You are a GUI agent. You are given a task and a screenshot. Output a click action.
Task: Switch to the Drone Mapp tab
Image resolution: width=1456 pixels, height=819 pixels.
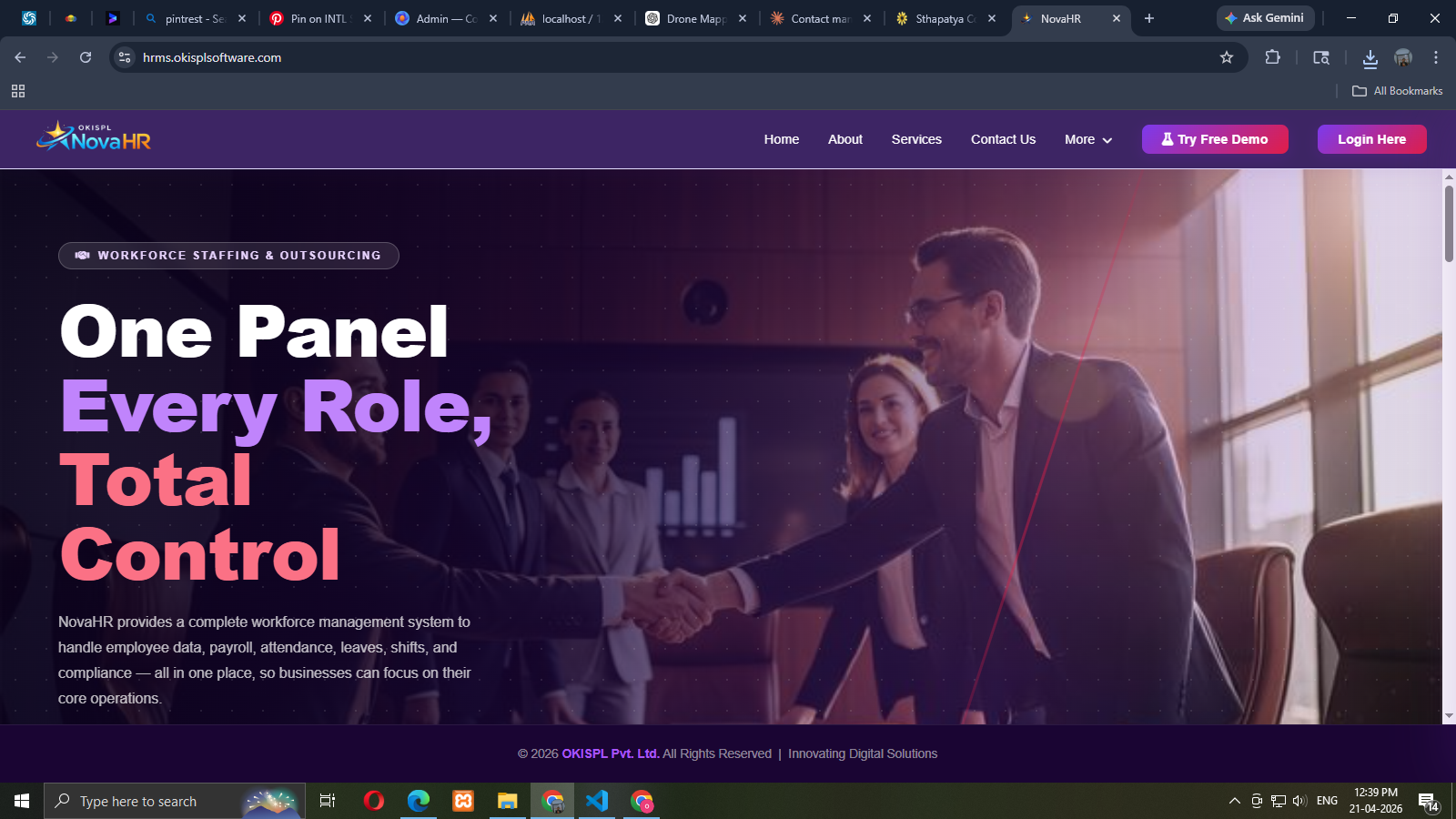695,18
